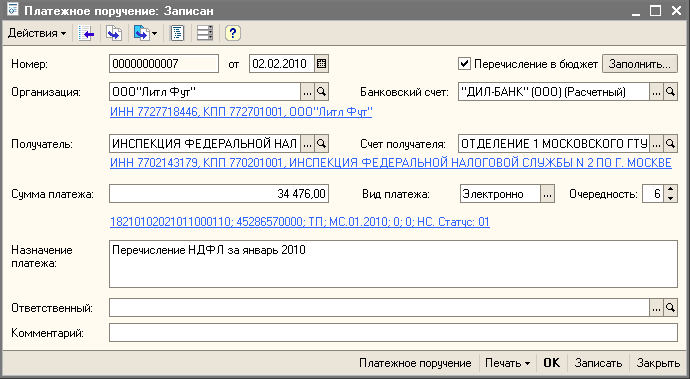Click the Платежное поручение bottom bar item
Screen dimensions: 690x379
(415, 363)
